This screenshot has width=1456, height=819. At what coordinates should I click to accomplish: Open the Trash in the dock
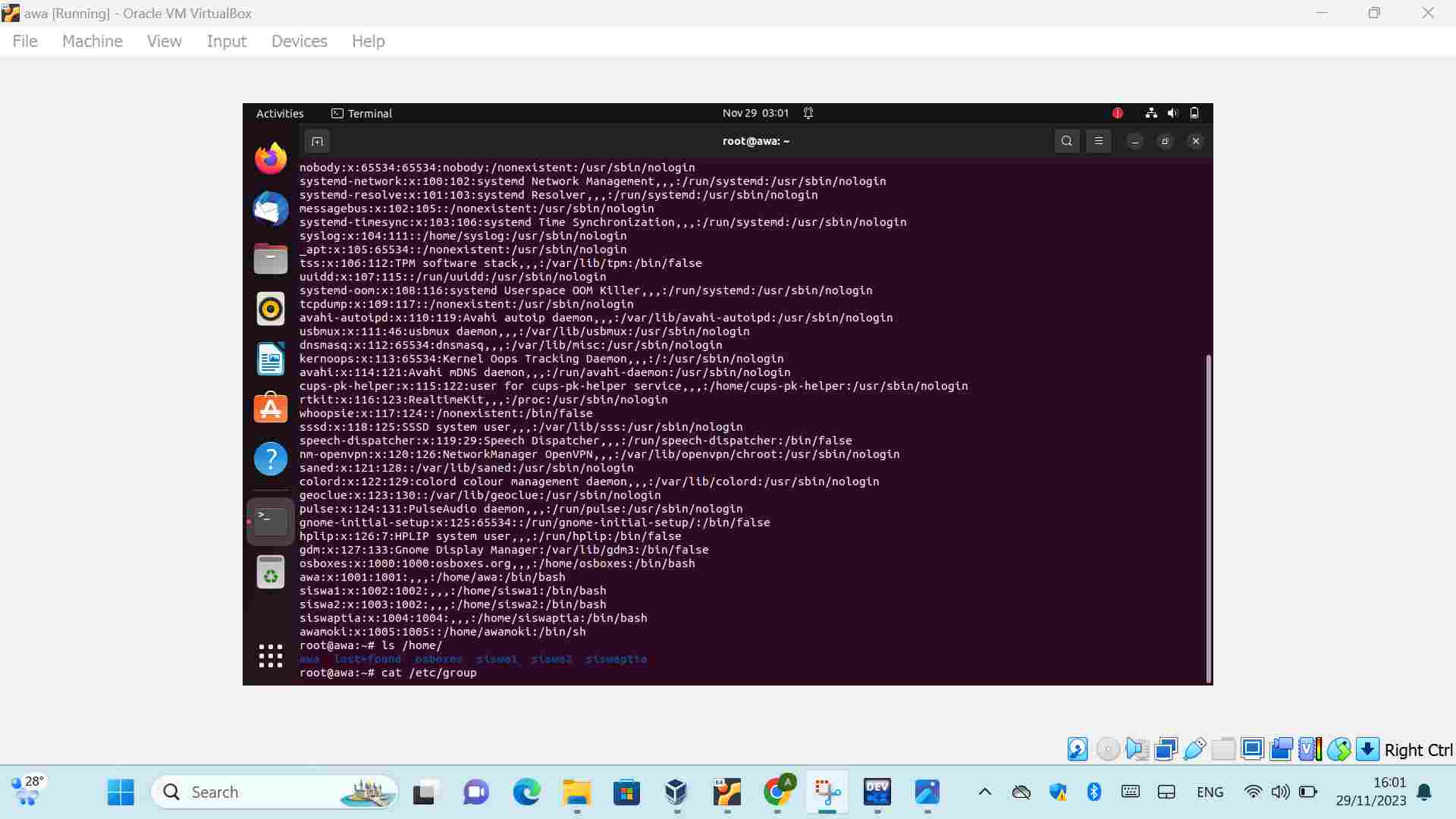tap(271, 572)
